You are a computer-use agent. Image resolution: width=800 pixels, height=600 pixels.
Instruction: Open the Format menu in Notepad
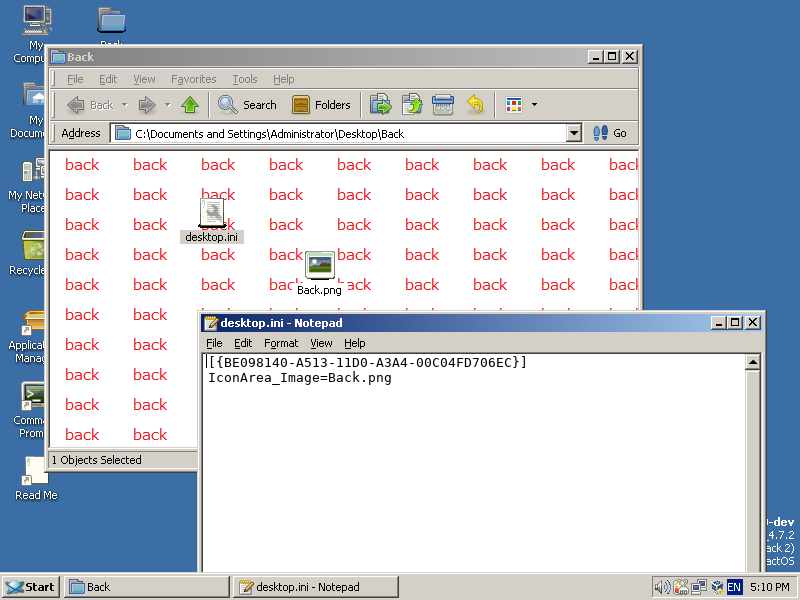(x=280, y=343)
